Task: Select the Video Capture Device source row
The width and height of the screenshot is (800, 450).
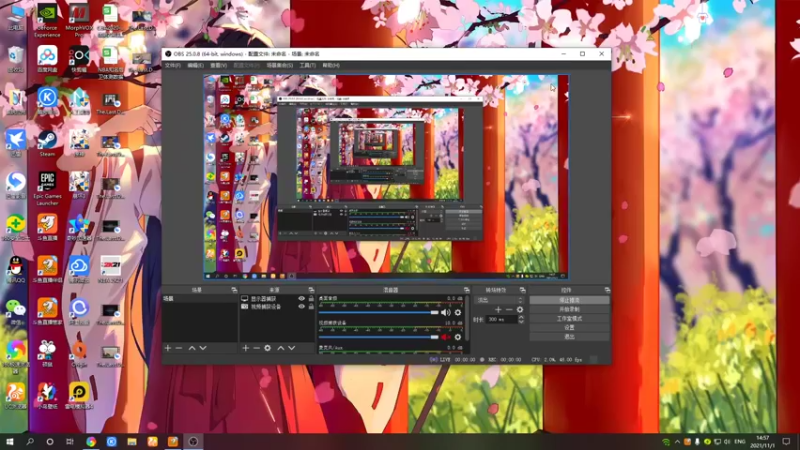Action: point(277,307)
